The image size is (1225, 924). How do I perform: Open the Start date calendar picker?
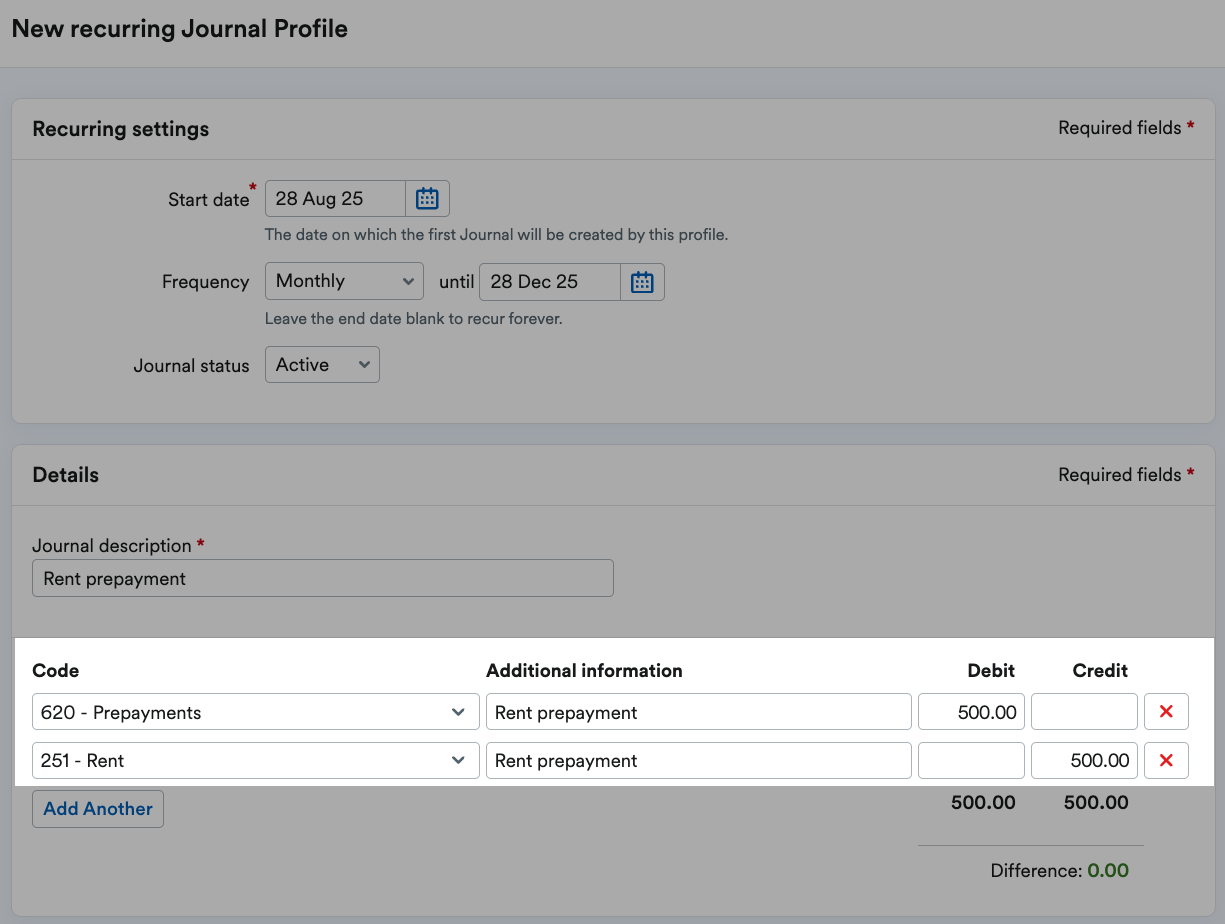(x=427, y=198)
